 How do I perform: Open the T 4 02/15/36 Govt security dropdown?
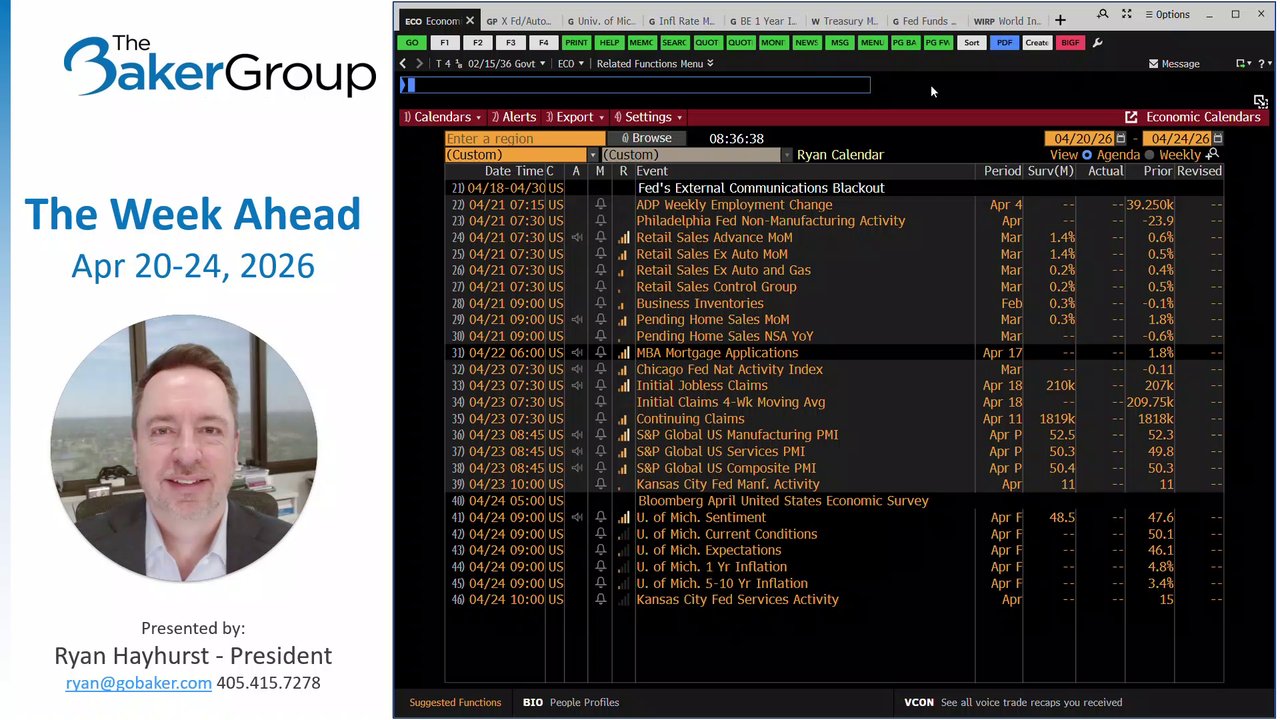491,64
